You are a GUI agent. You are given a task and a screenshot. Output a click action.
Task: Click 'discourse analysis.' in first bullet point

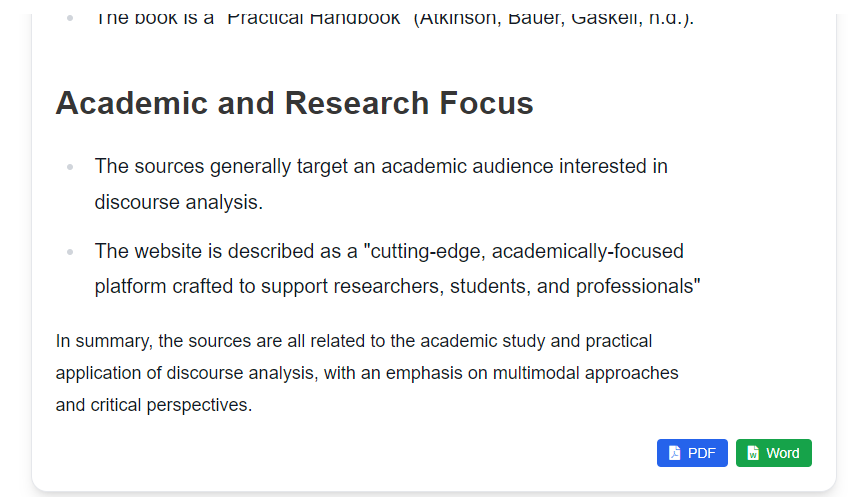(x=178, y=202)
